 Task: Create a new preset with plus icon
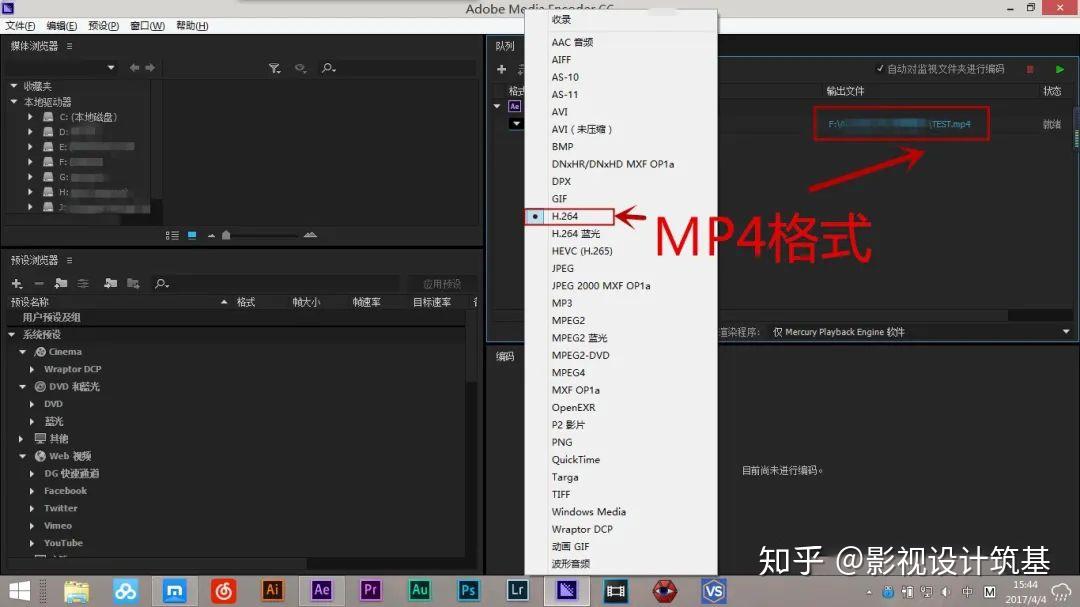[17, 284]
